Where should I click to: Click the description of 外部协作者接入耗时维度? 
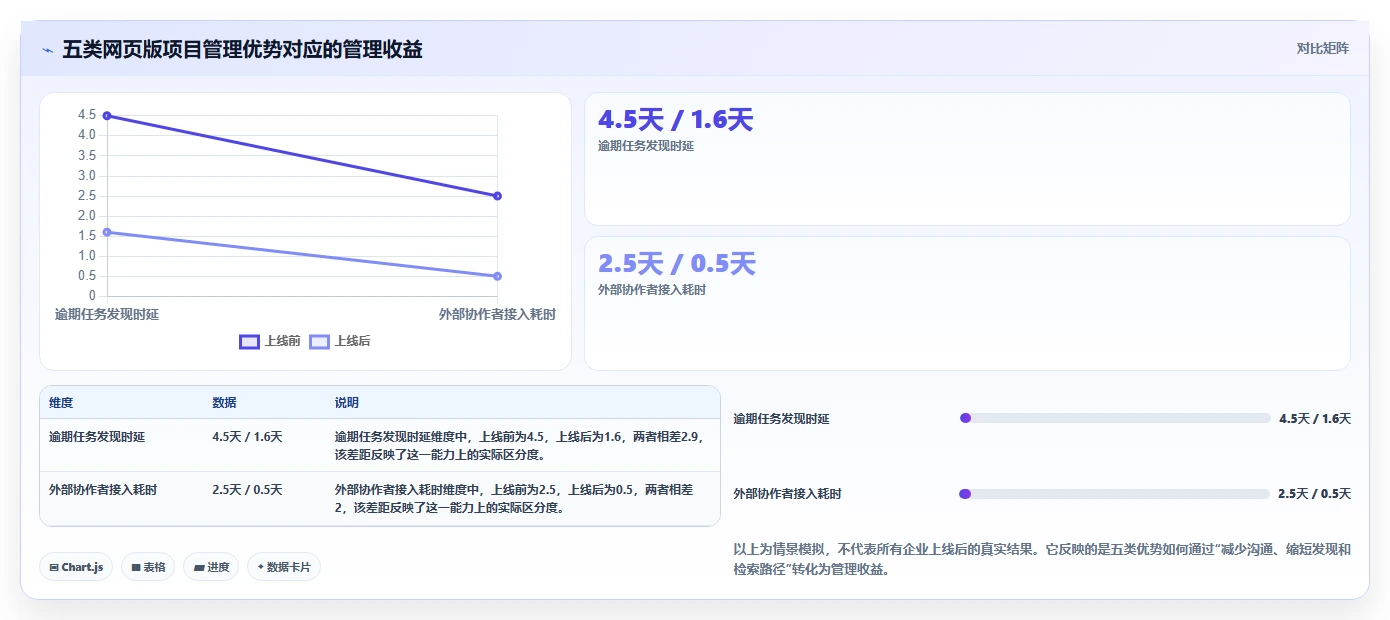point(513,498)
